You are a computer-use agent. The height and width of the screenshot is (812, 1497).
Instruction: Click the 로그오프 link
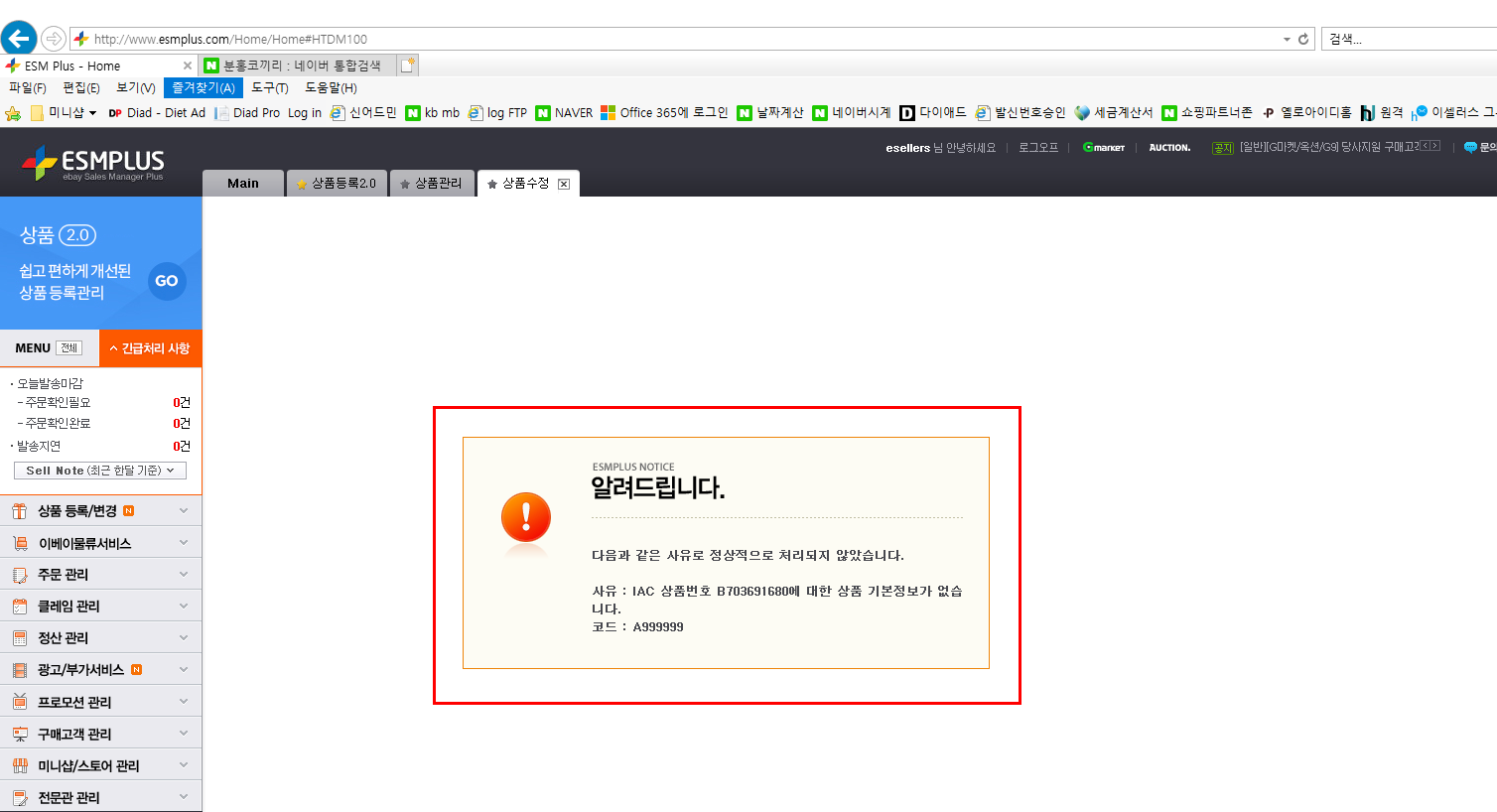(x=1037, y=148)
